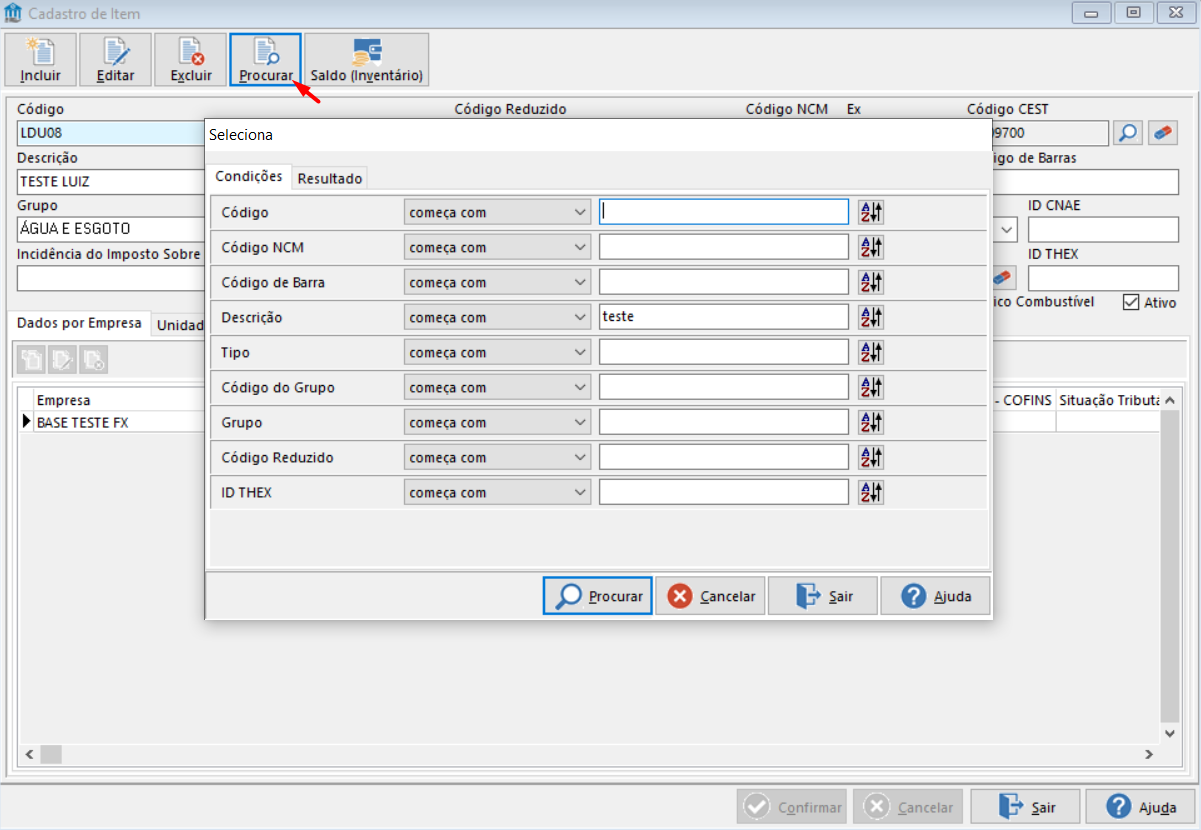Click the Tipo search value field
Viewport: 1201px width, 830px height.
pyautogui.click(x=724, y=352)
